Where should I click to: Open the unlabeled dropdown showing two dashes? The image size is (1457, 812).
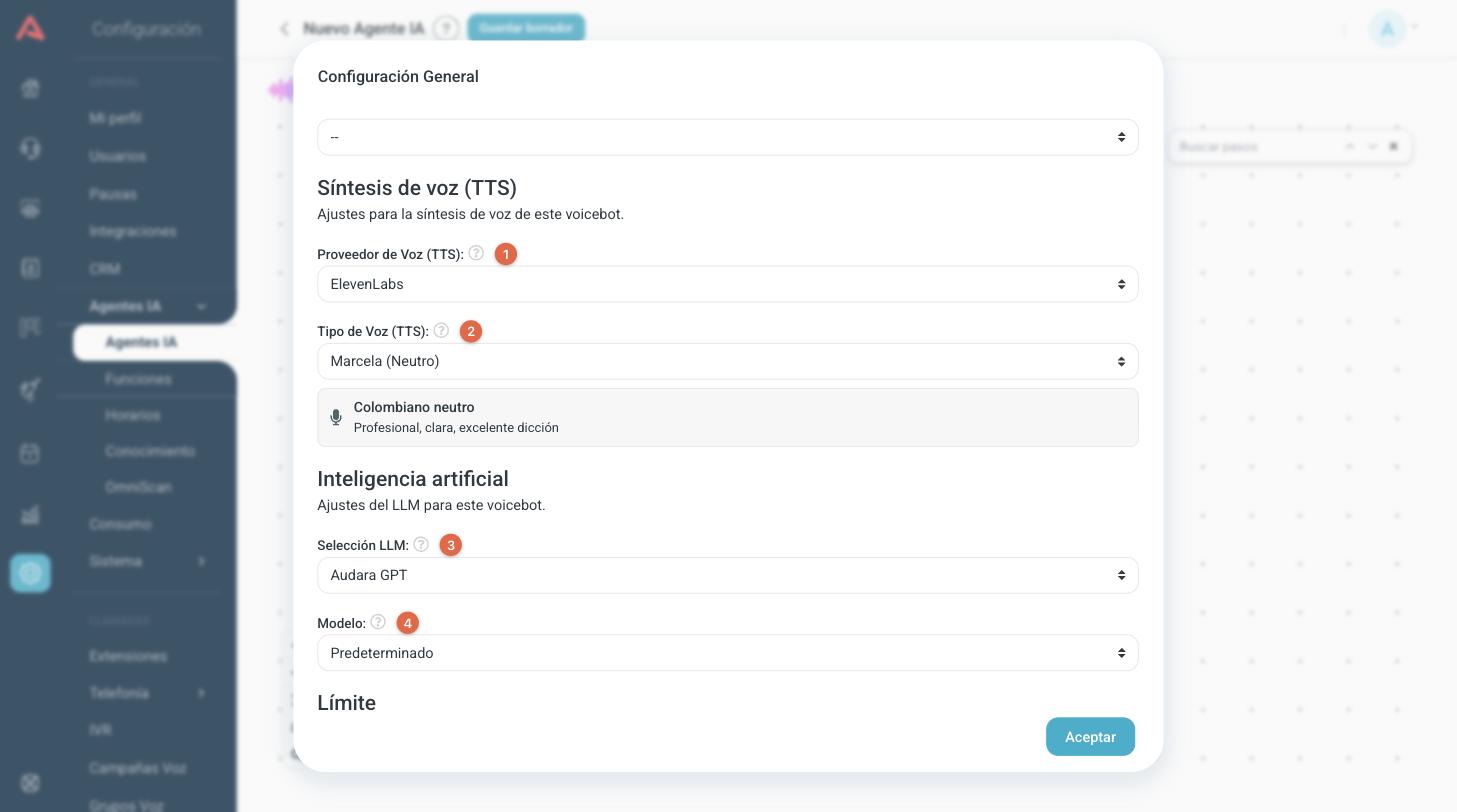coord(728,137)
